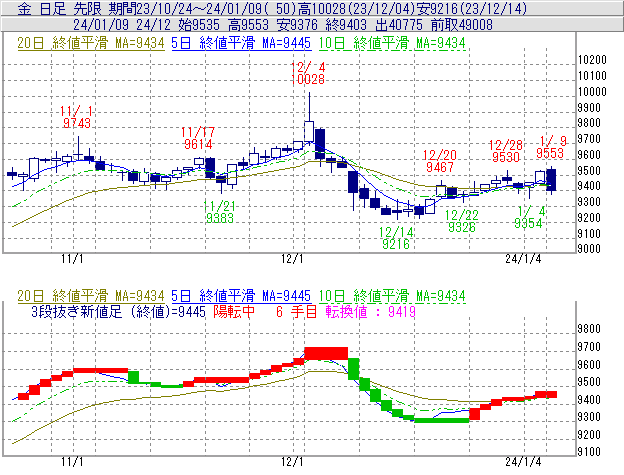Viewport: 624px width, 475px height.
Task: Click the 高9553 value in second header row
Action: click(x=248, y=25)
